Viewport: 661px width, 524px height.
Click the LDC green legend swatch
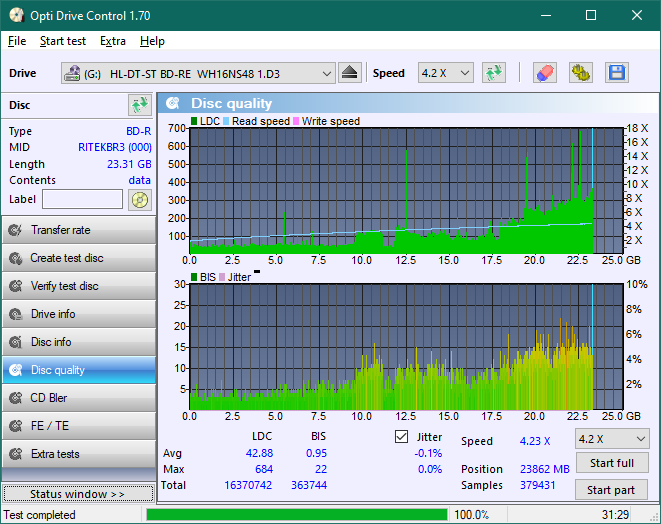coord(194,121)
